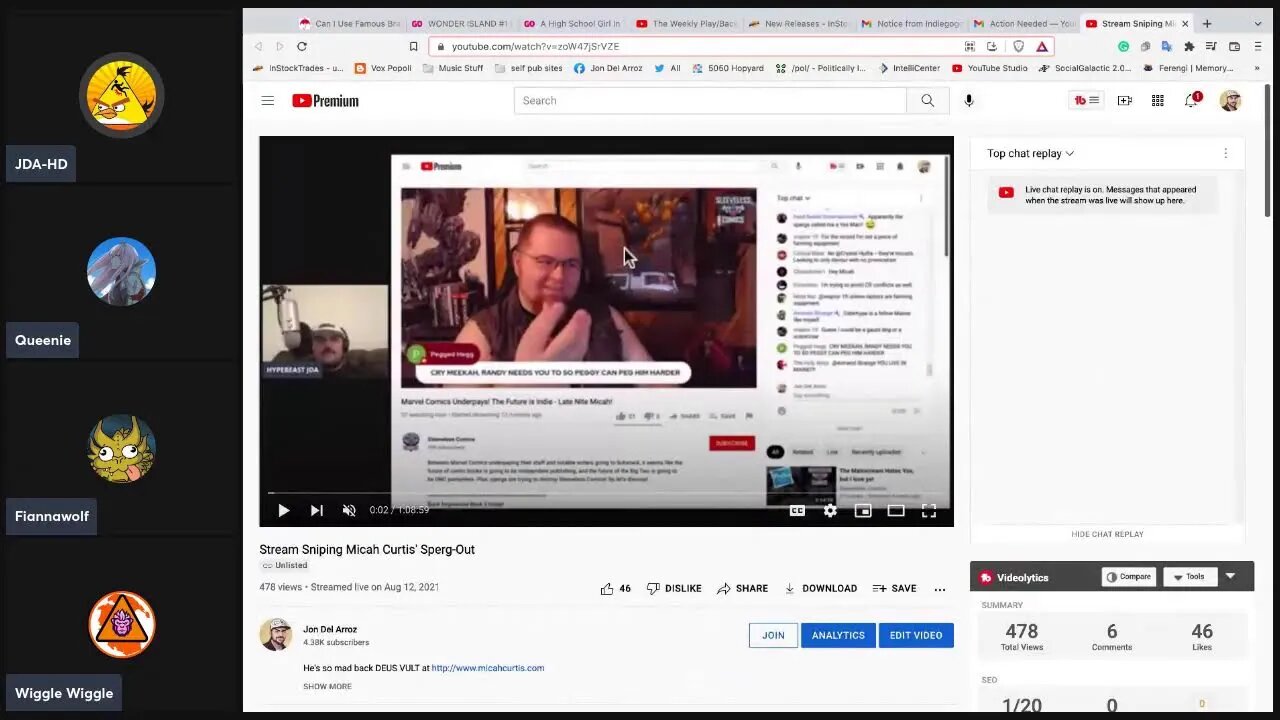Switch to Notice from Indiegogo tab

tap(912, 23)
